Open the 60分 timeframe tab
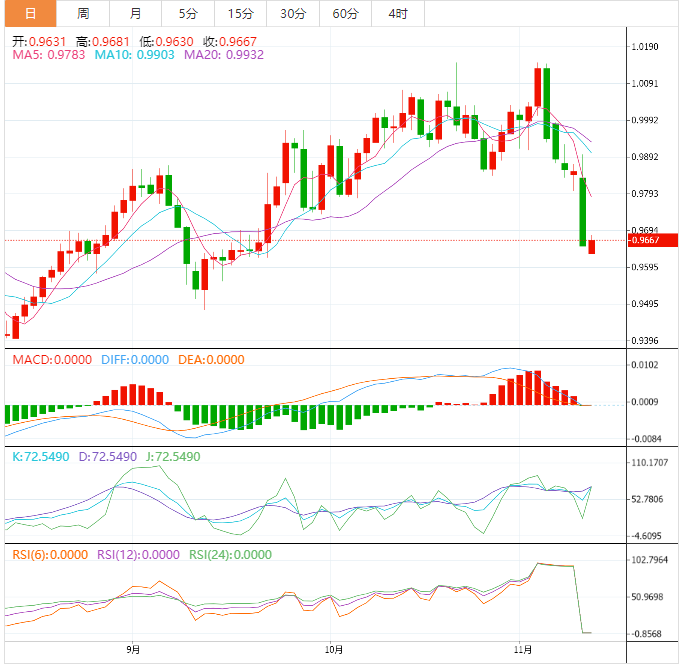This screenshot has width=681, height=672. (345, 13)
